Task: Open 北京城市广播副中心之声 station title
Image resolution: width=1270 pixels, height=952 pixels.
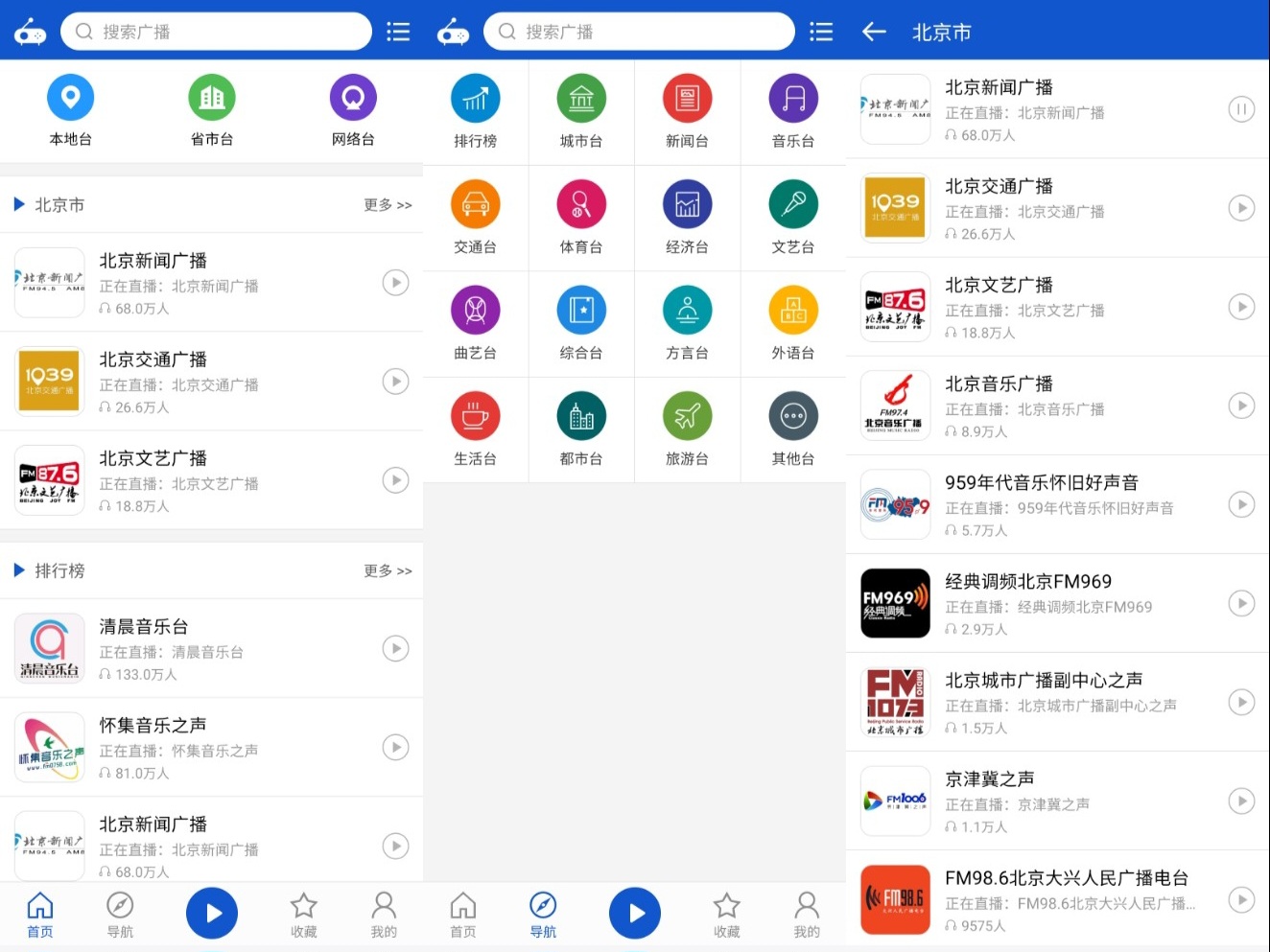Action: 1044,680
